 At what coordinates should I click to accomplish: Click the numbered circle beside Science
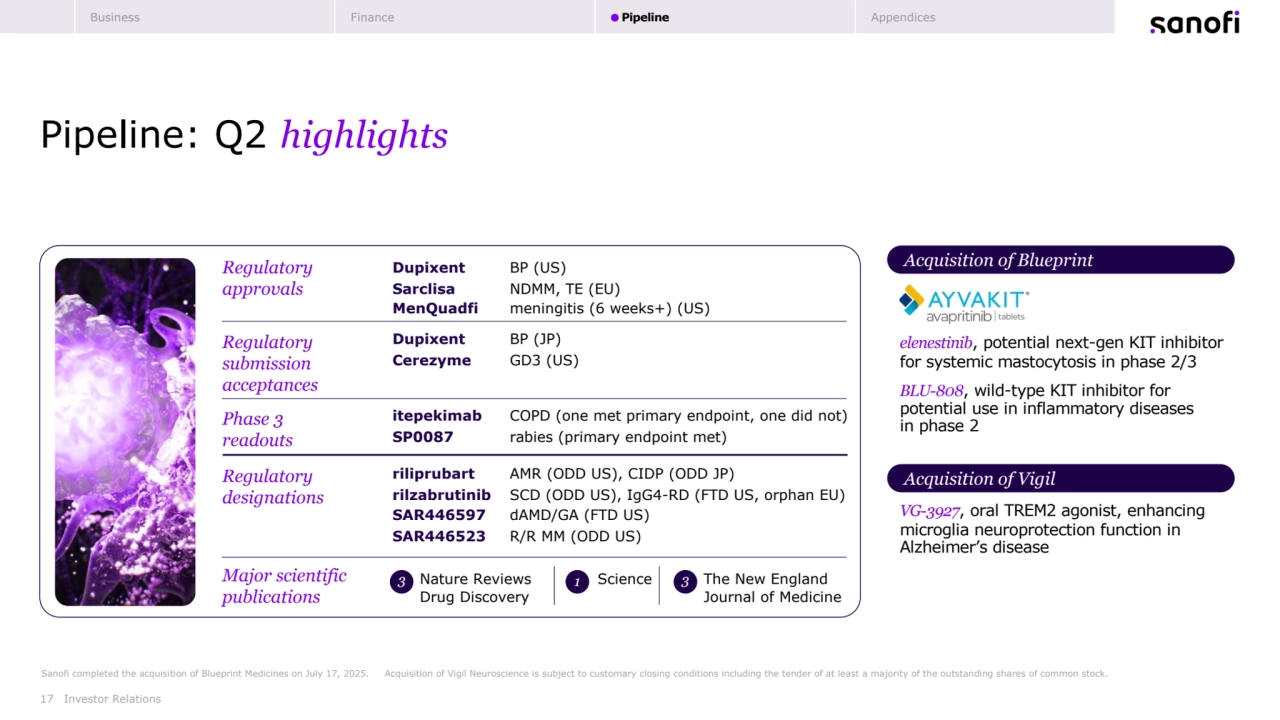tap(577, 582)
